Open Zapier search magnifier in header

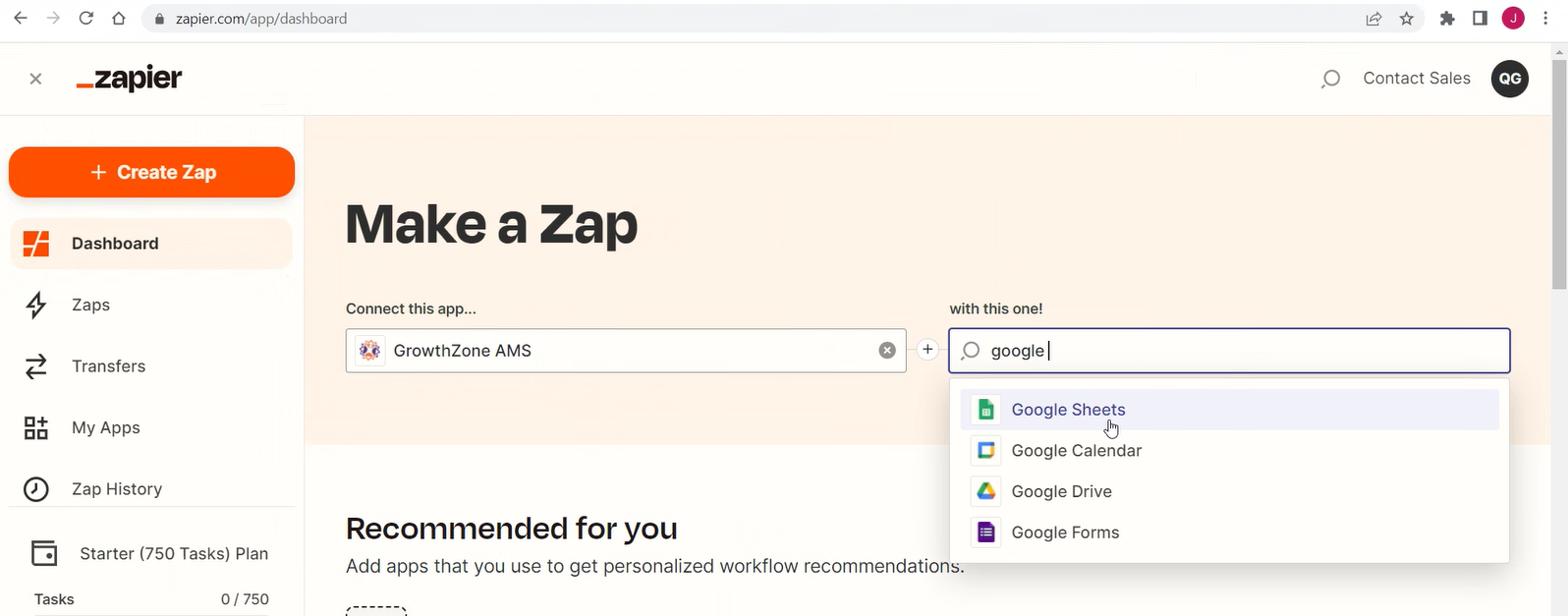(x=1330, y=79)
